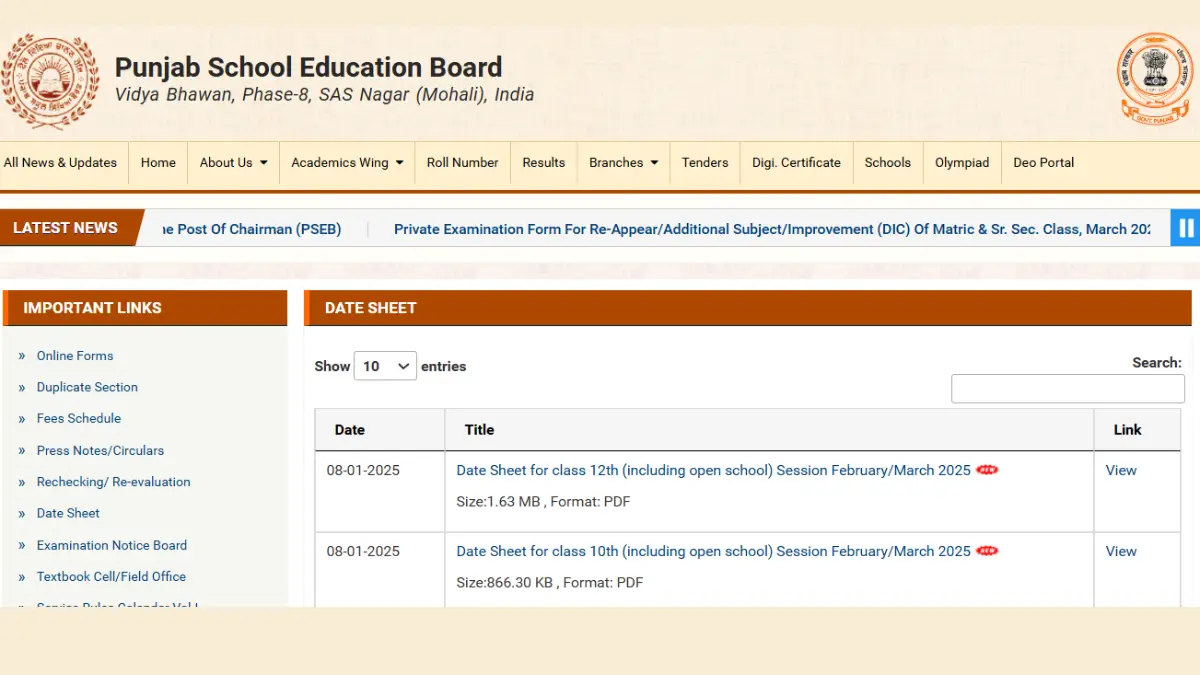Screen dimensions: 1200x675
Task: Open the Rechecking/ Re-evaluation link
Action: click(x=113, y=481)
